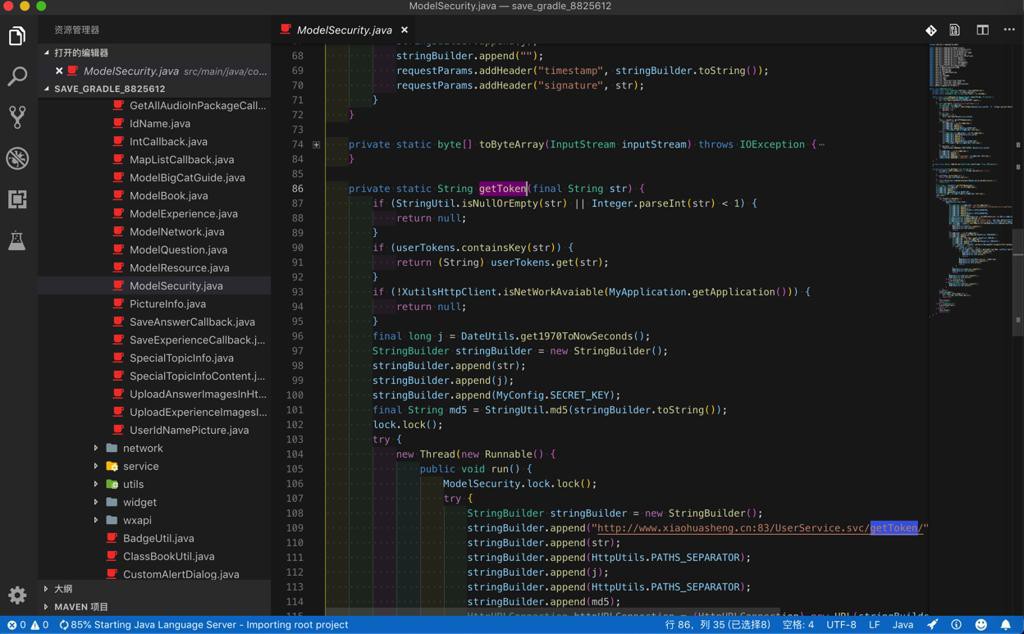Open the Test flask view in activity bar

(x=17, y=241)
